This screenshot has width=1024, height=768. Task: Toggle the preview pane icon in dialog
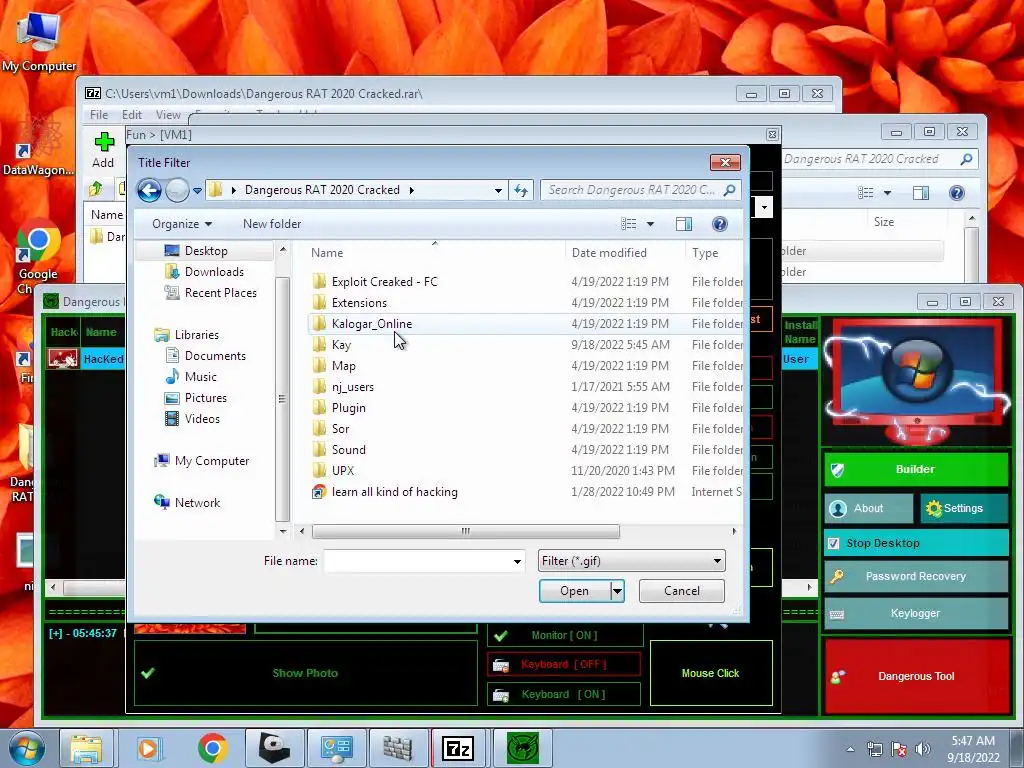point(684,224)
